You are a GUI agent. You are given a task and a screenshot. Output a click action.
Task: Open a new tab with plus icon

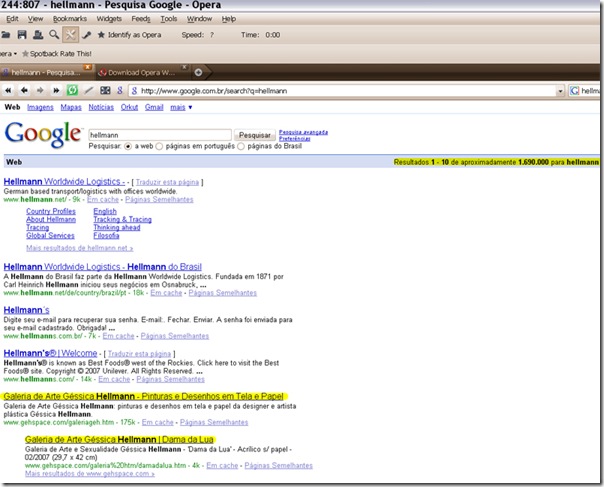coord(198,72)
